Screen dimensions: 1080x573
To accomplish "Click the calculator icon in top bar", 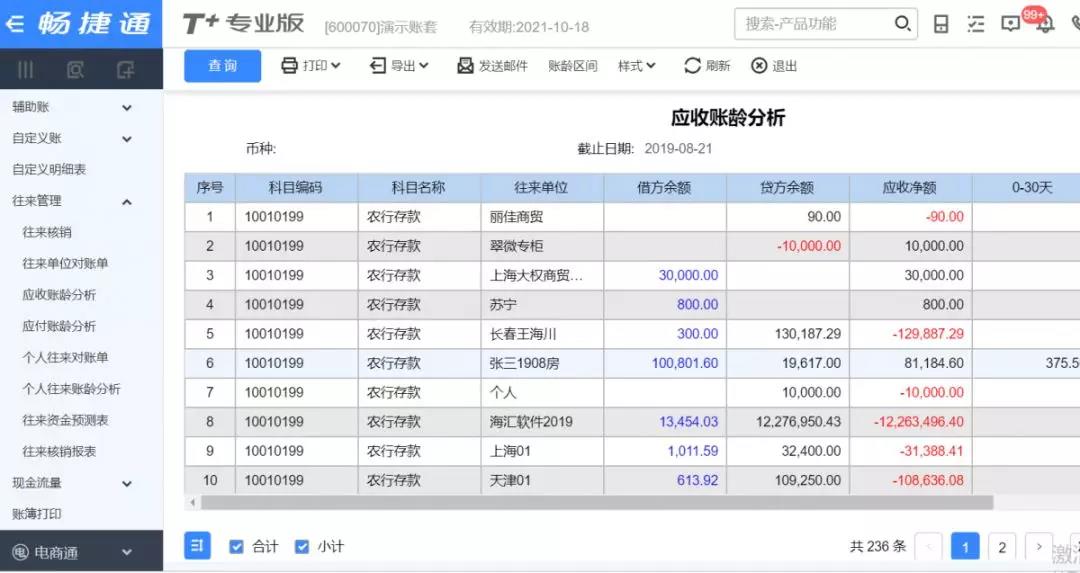I will [941, 24].
